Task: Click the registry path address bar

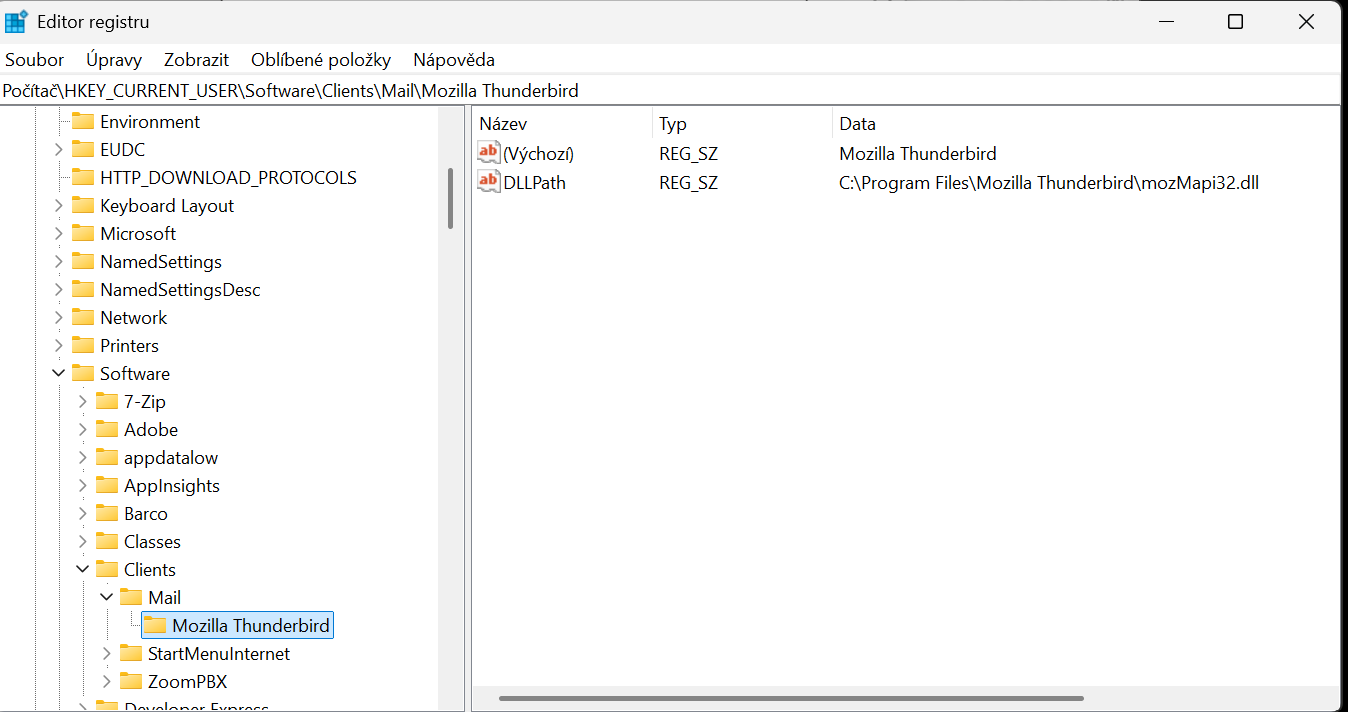Action: 670,91
